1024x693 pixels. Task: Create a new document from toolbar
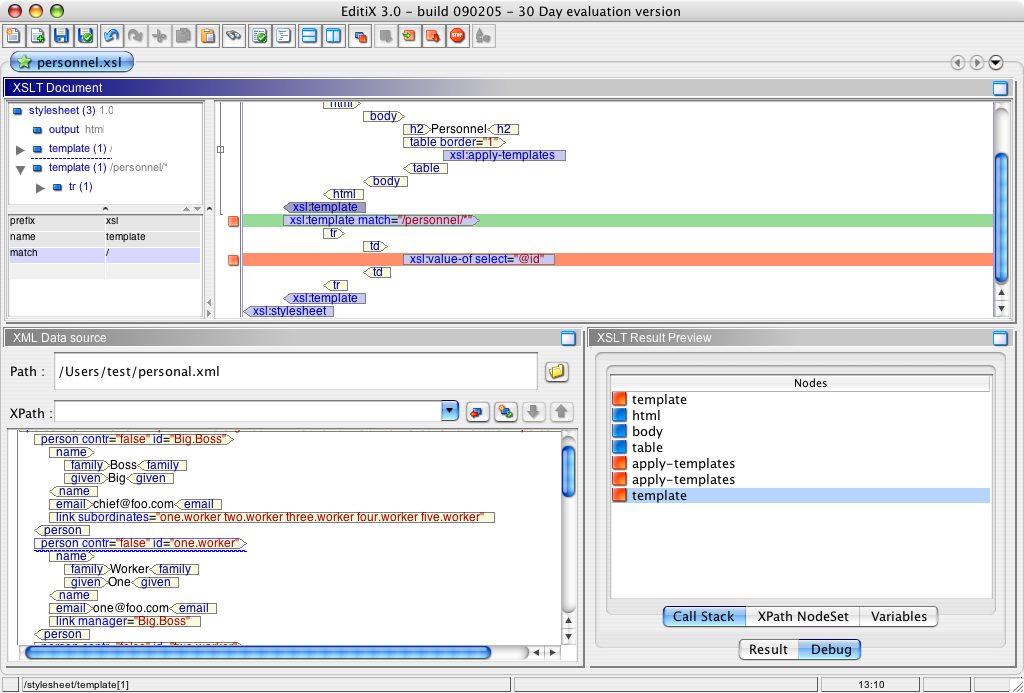(14, 35)
